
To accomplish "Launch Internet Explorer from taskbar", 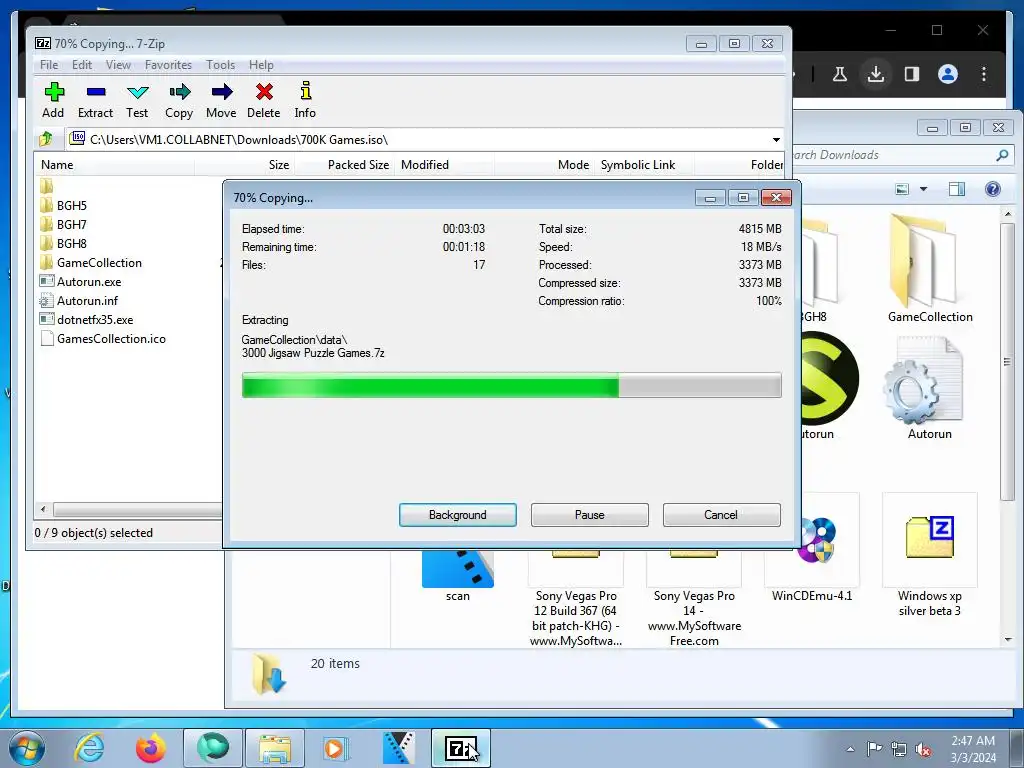I will click(x=89, y=748).
